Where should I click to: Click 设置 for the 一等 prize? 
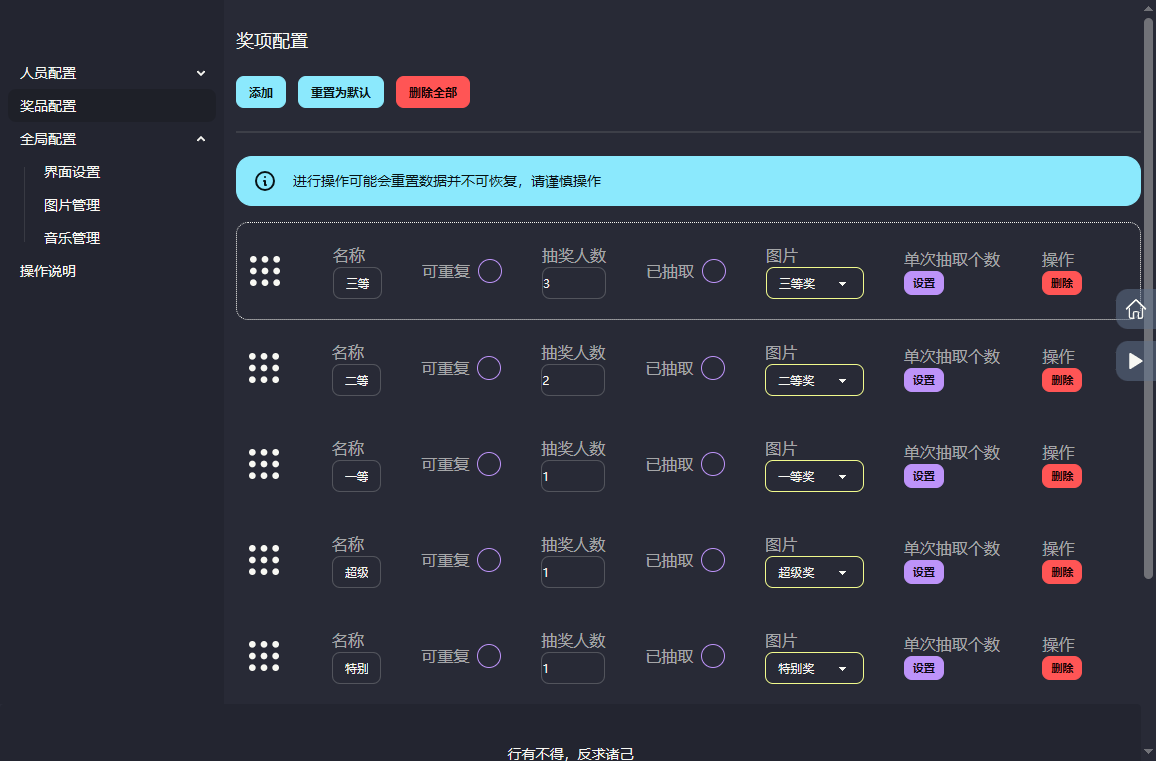pyautogui.click(x=924, y=476)
